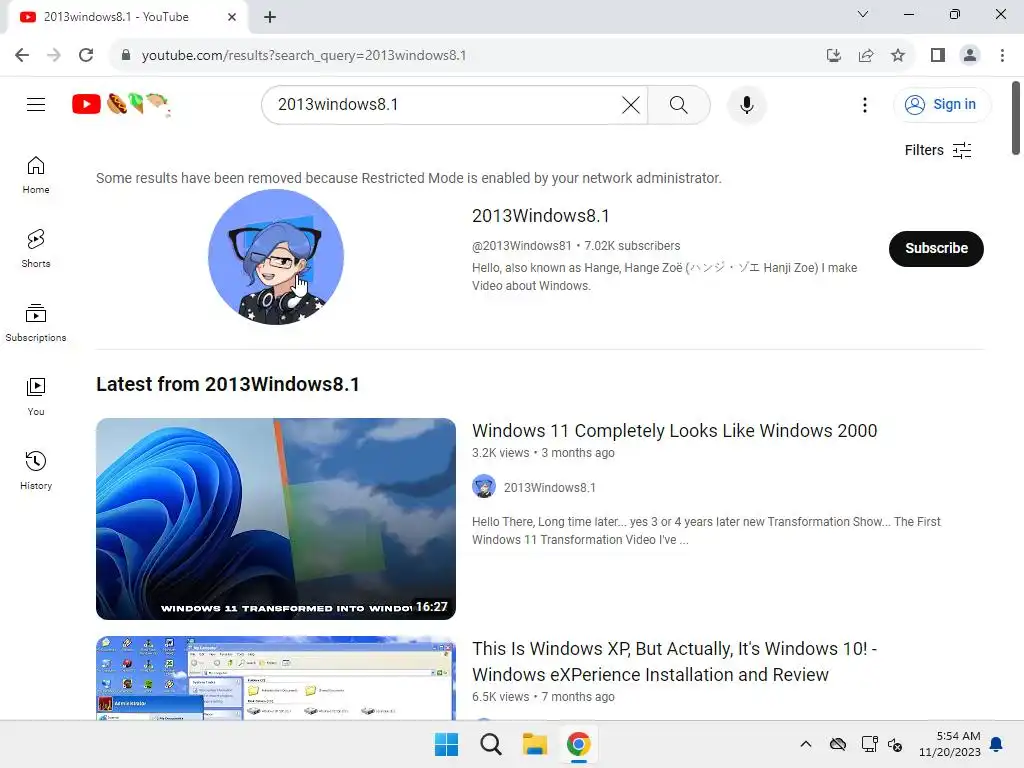Close the 2013windows8.1 YouTube tab
1024x768 pixels.
coord(232,17)
